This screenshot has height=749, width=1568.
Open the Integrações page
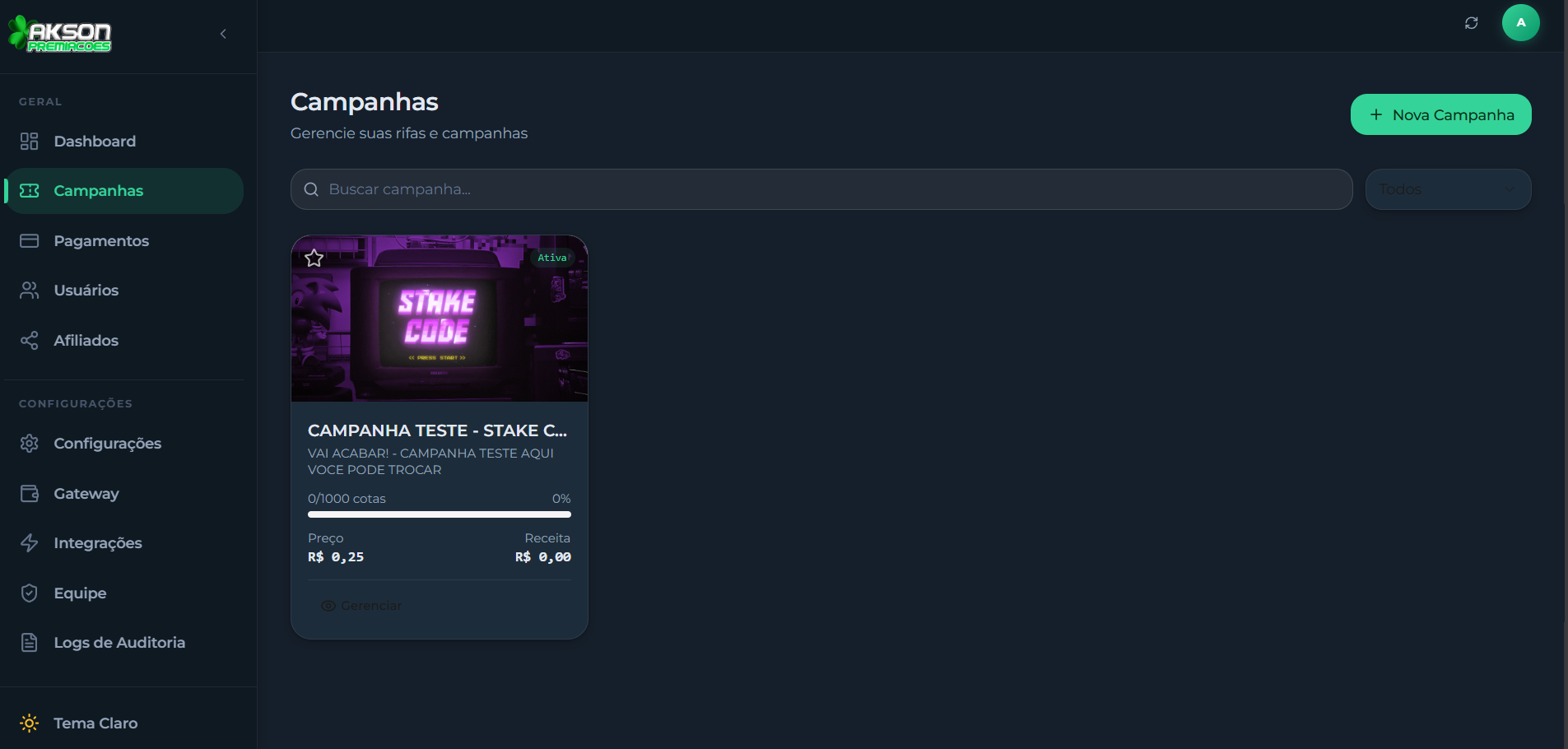[x=123, y=543]
